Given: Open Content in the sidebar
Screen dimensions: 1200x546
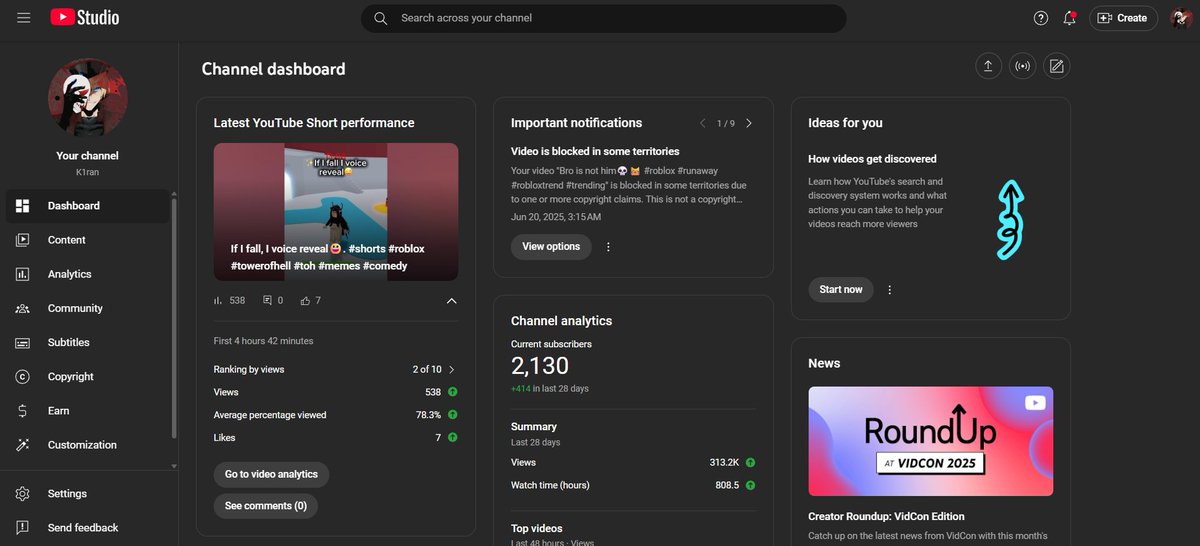Looking at the screenshot, I should pos(87,240).
